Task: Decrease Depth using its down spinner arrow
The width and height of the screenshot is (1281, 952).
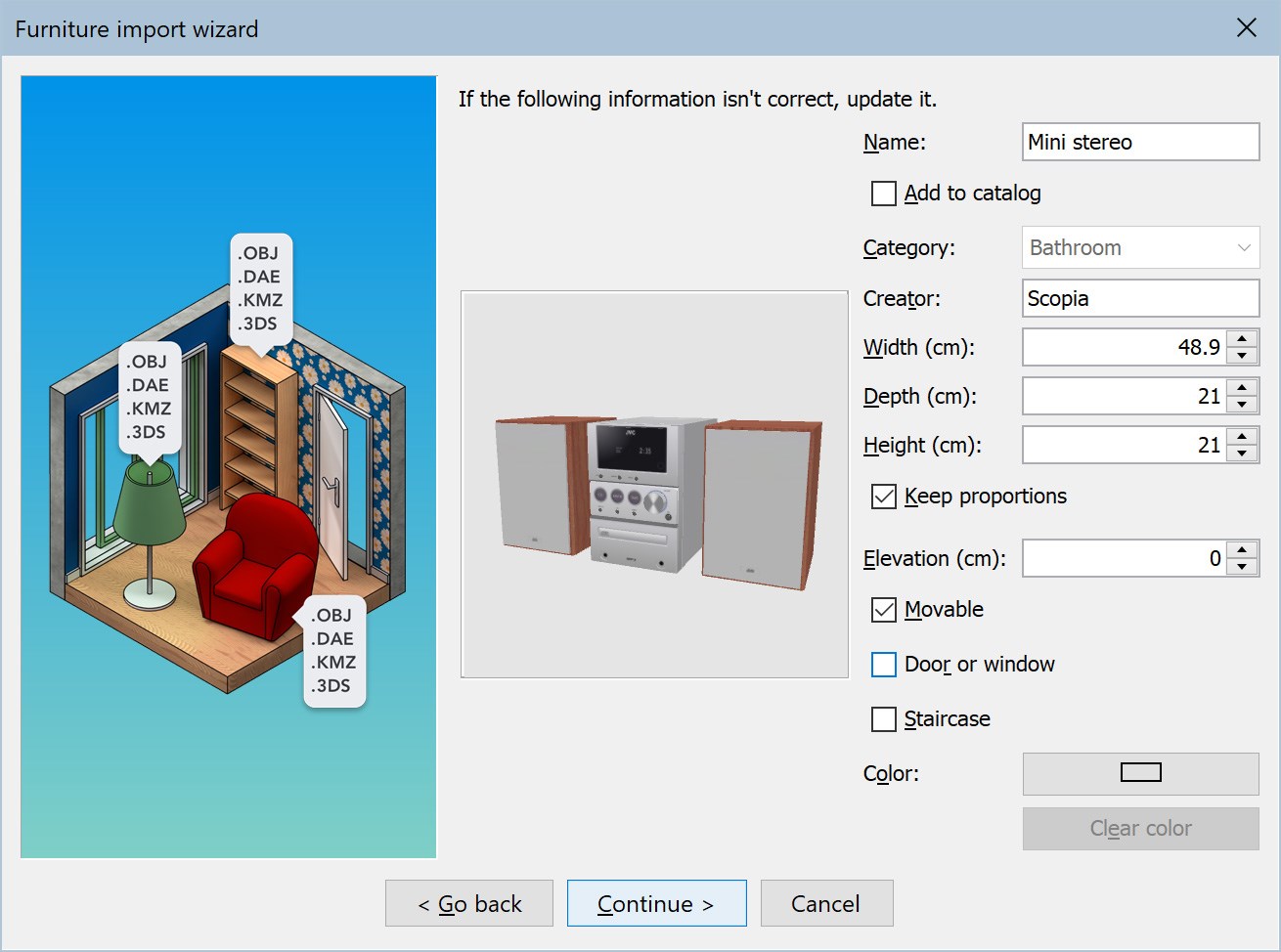Action: tap(1243, 404)
